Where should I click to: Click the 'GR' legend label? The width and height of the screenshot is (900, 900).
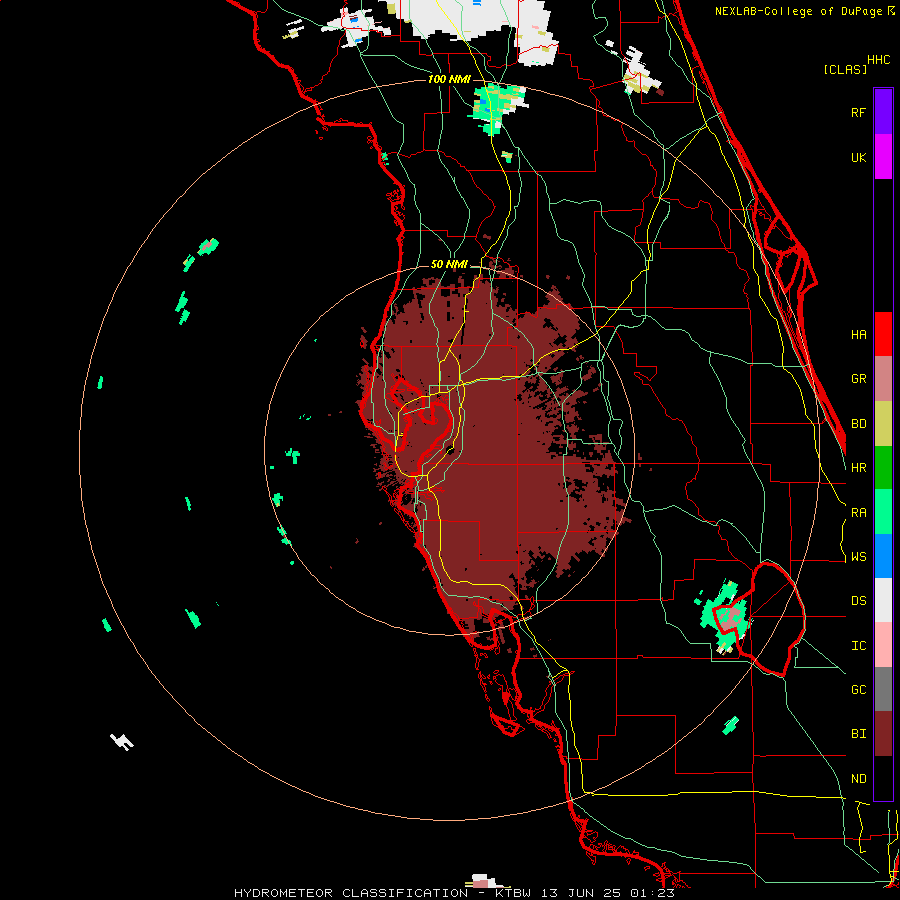[858, 379]
